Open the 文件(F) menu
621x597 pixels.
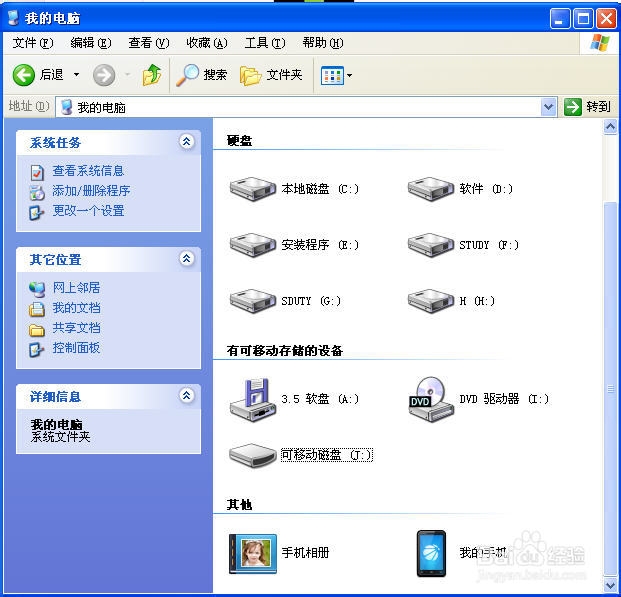tap(32, 42)
